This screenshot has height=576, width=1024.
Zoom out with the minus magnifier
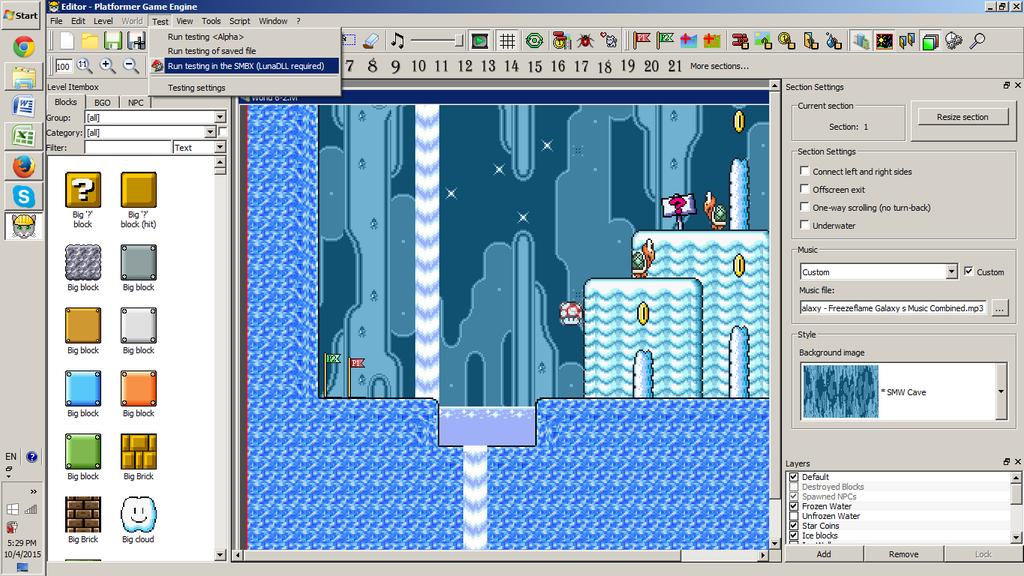pyautogui.click(x=131, y=65)
